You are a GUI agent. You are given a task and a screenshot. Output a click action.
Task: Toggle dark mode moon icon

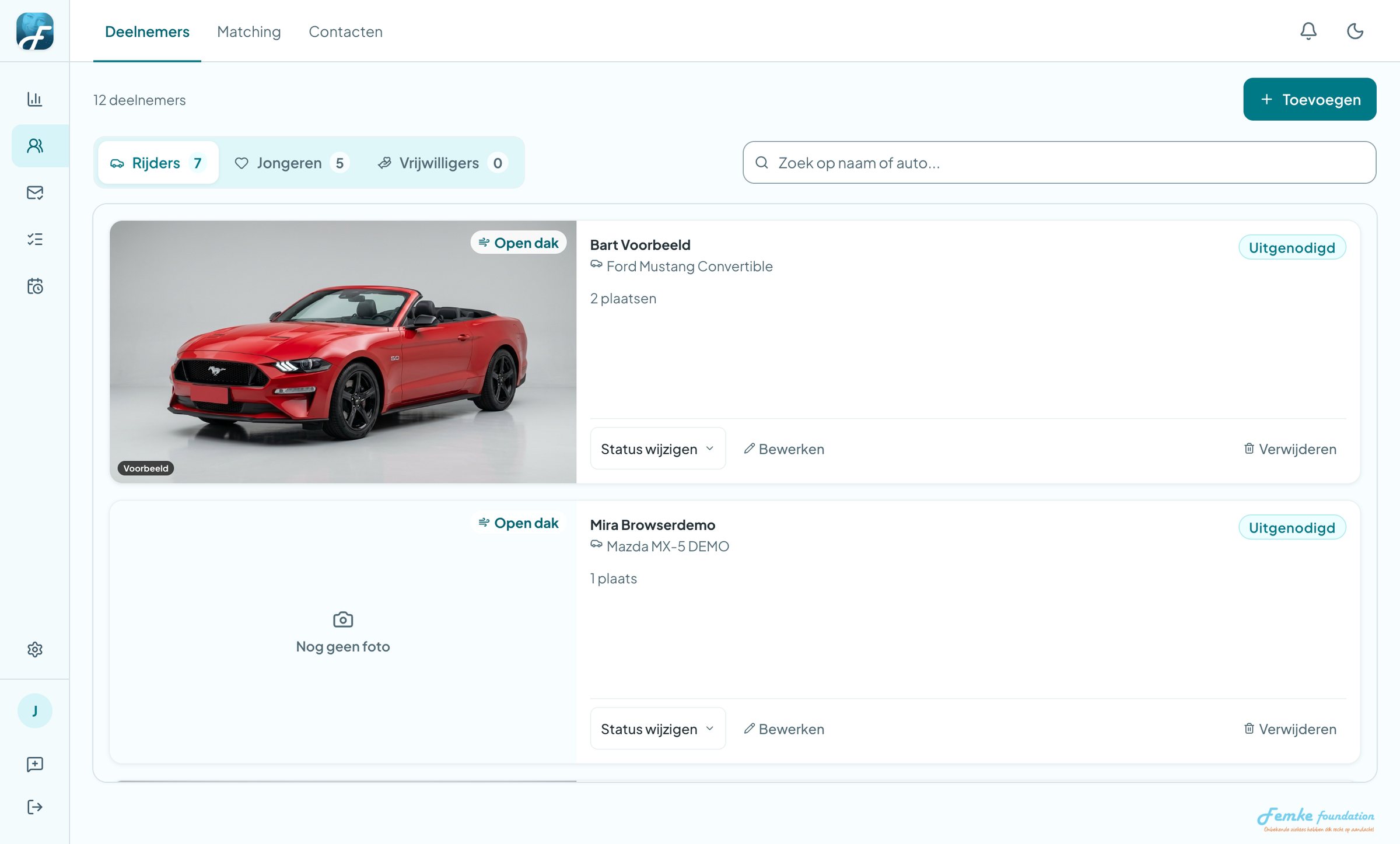[1355, 31]
